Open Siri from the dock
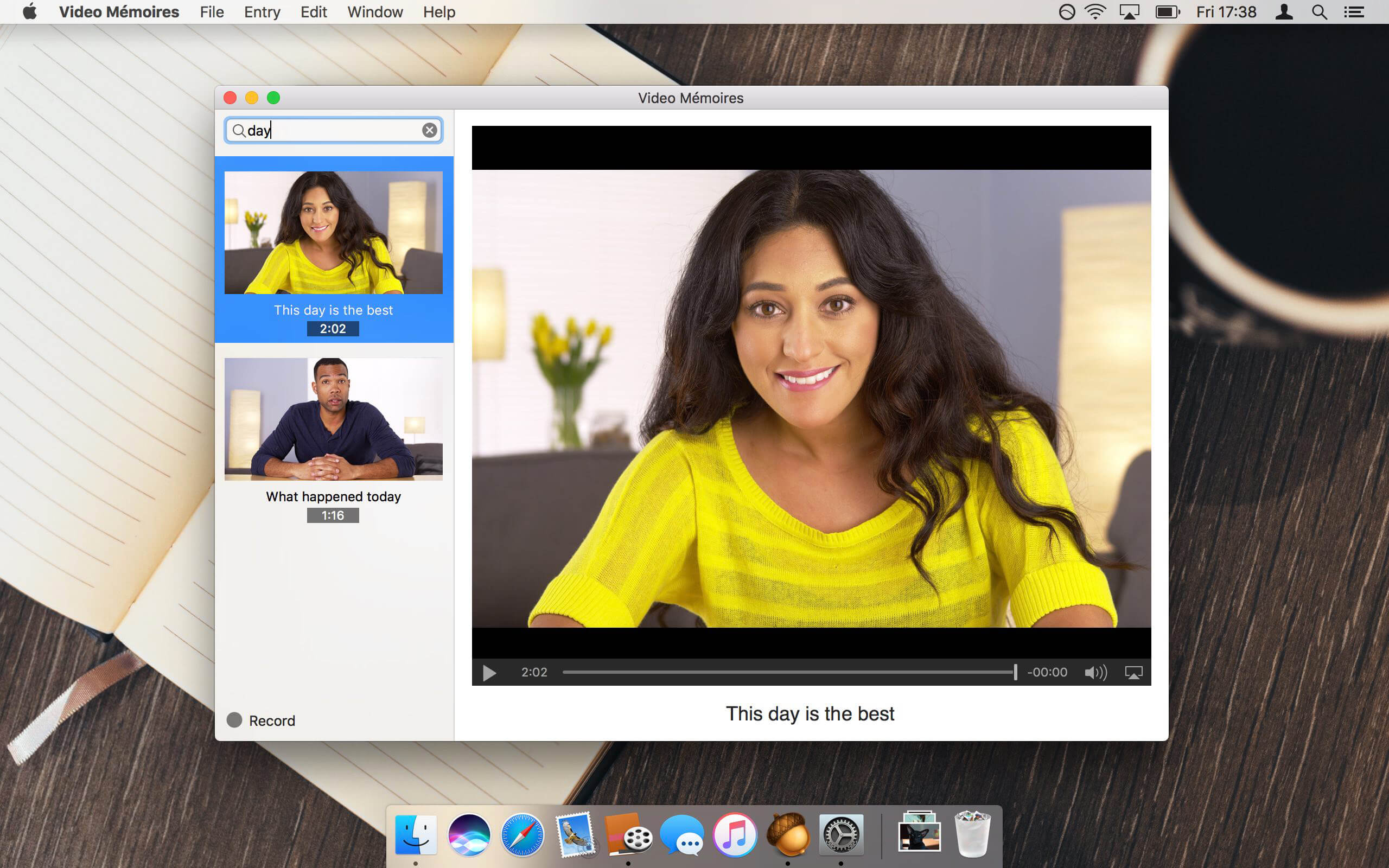1389x868 pixels. click(x=469, y=835)
